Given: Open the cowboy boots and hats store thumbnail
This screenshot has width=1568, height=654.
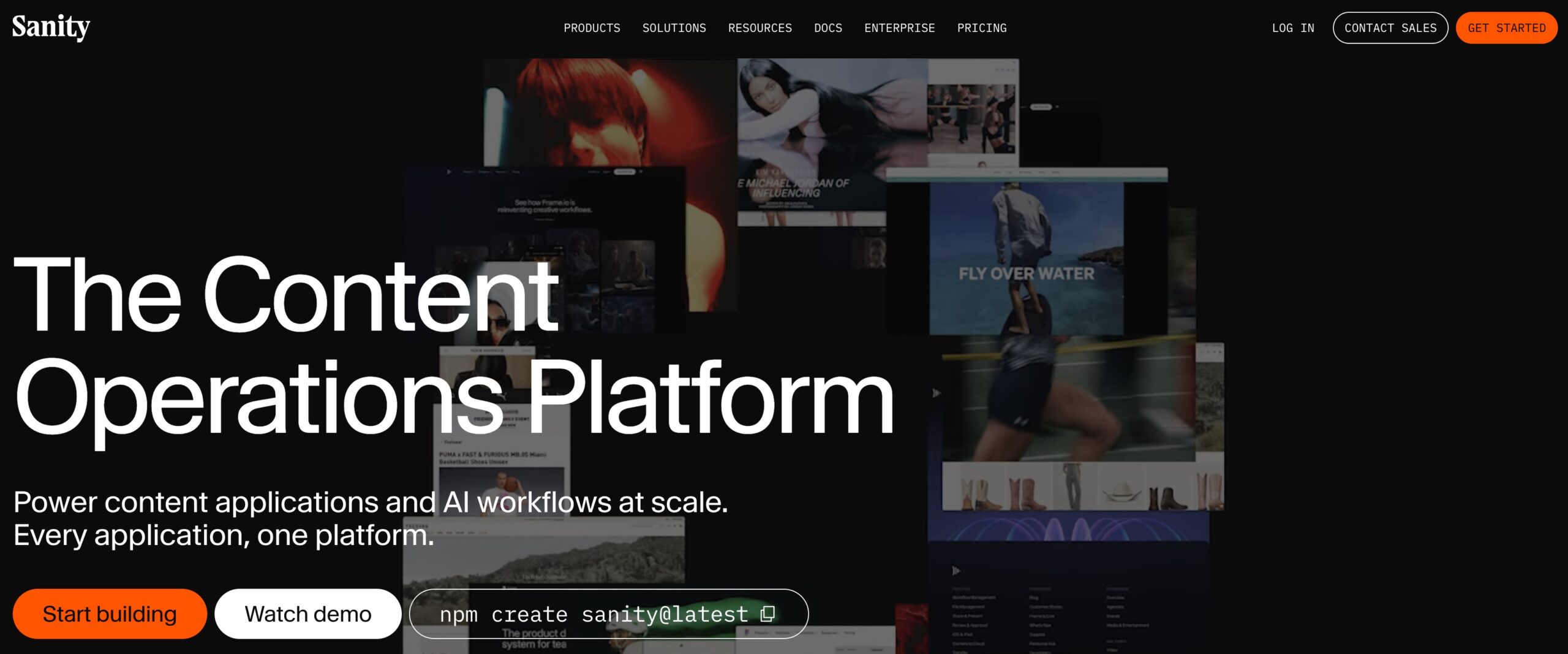Looking at the screenshot, I should pos(1082,487).
